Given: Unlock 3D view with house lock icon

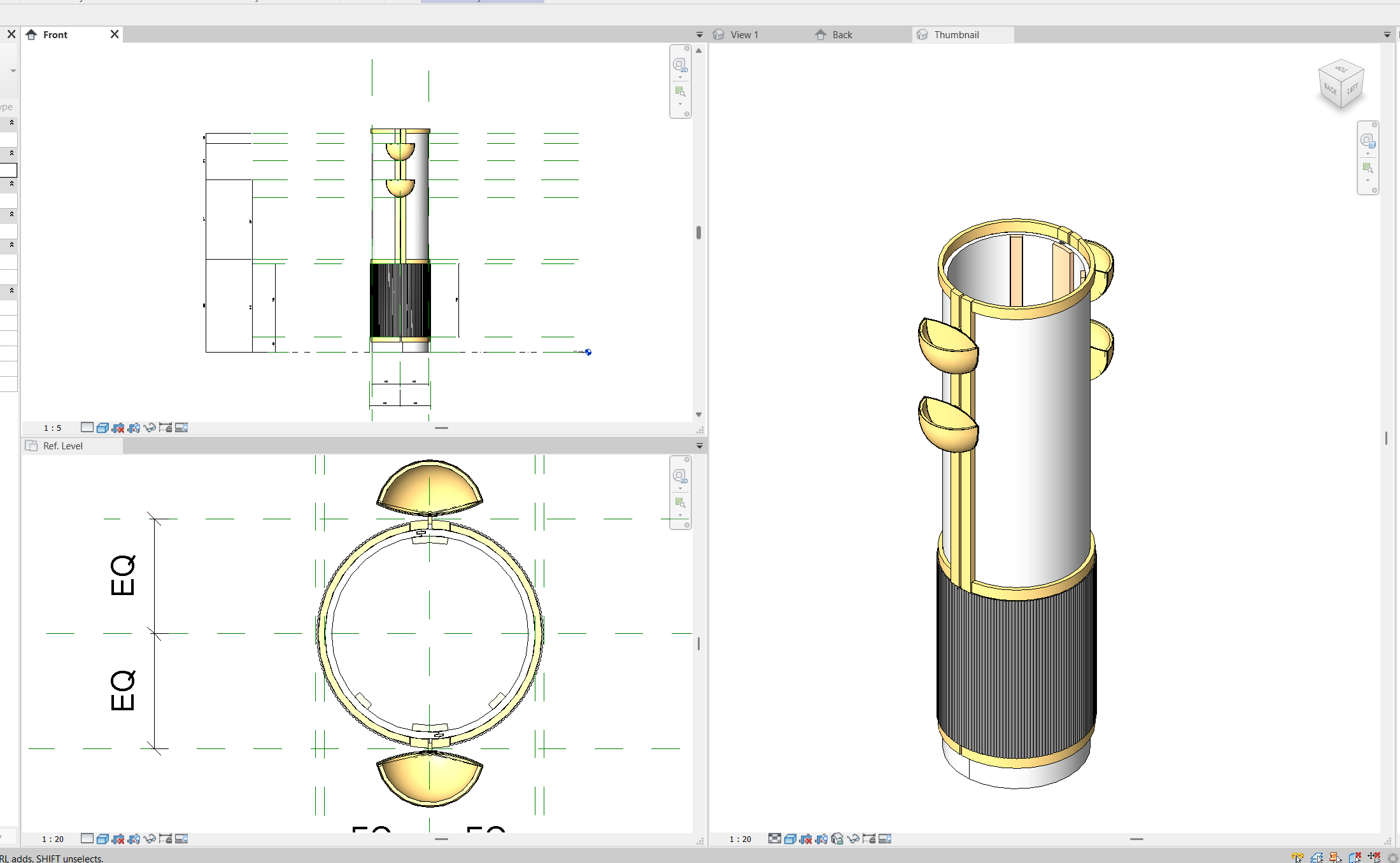Looking at the screenshot, I should point(837,839).
